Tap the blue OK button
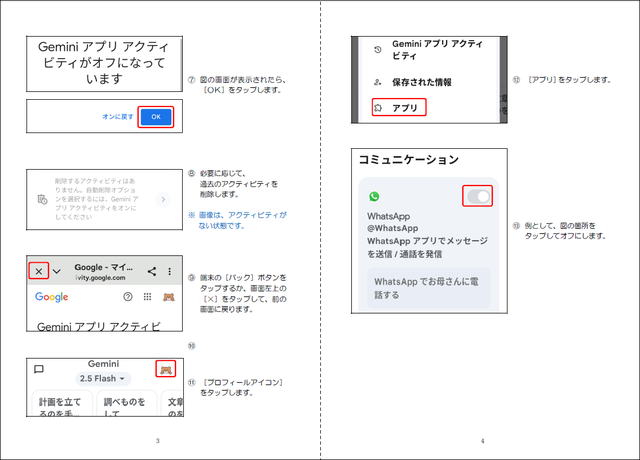640x460 pixels. [156, 117]
